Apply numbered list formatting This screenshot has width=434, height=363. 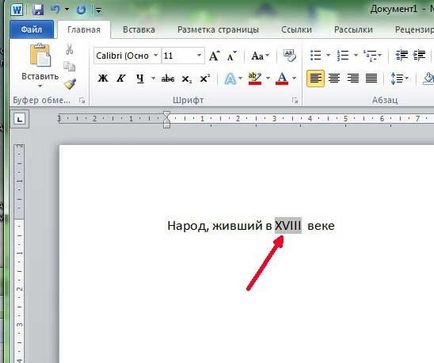click(x=343, y=55)
